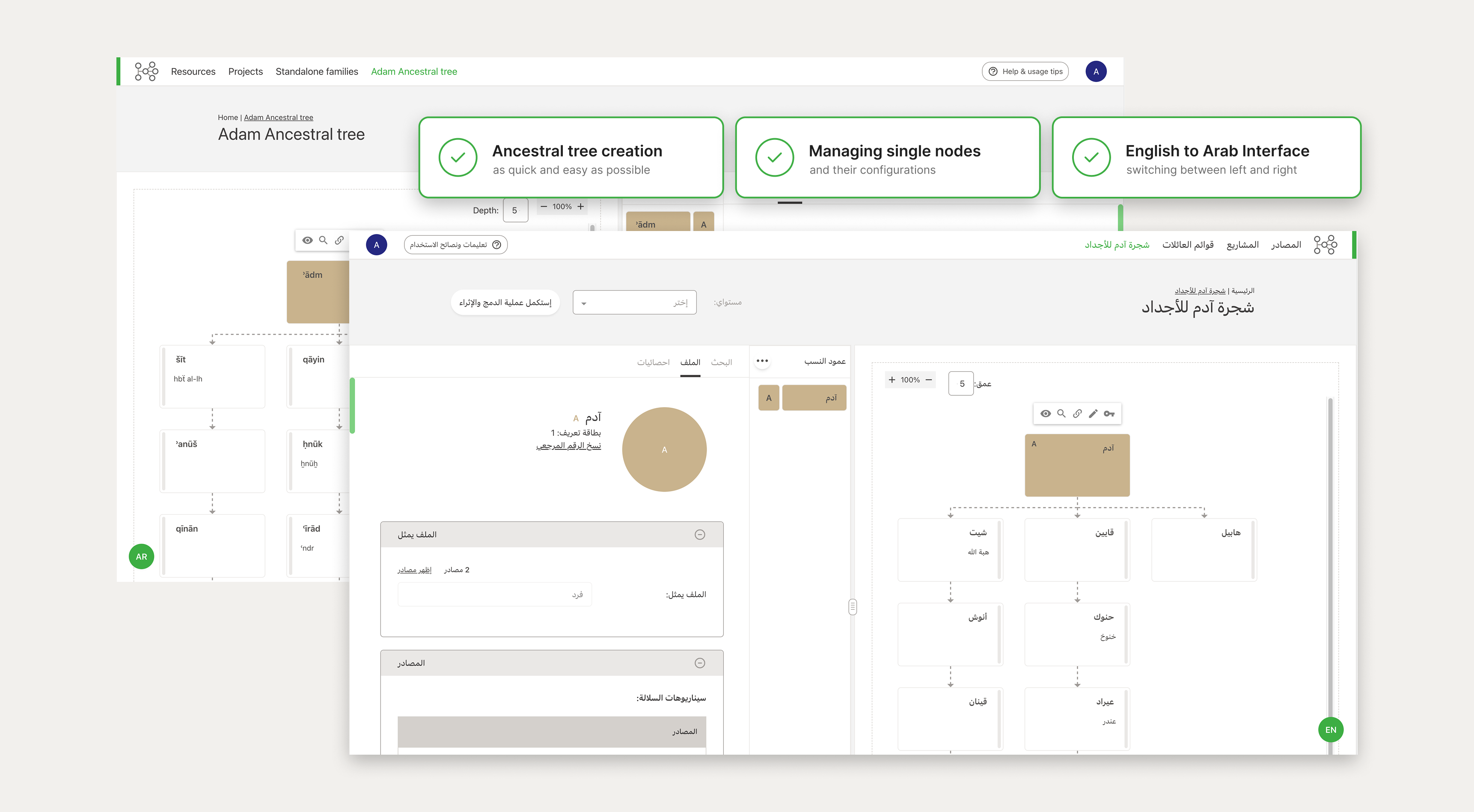Click the magnifier icon in Arabic node toolbar
The width and height of the screenshot is (1474, 812).
click(x=1061, y=413)
